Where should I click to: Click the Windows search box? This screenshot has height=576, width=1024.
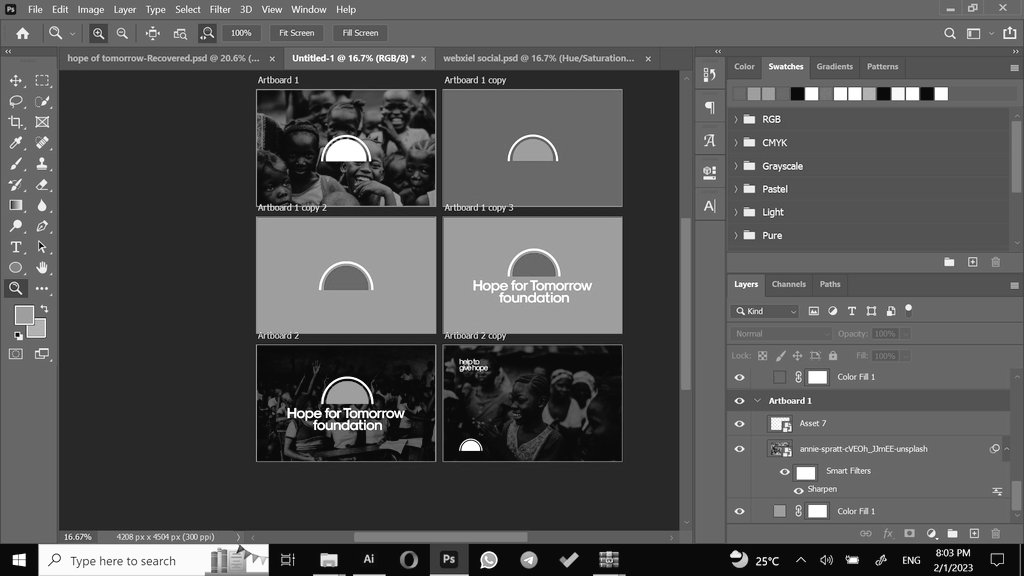pyautogui.click(x=154, y=560)
